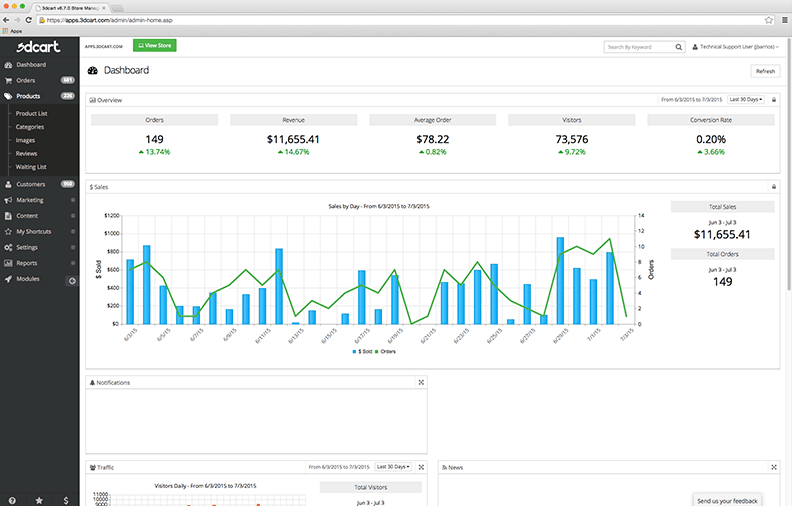Click the search magnifier icon
The height and width of the screenshot is (506, 792).
[x=679, y=47]
